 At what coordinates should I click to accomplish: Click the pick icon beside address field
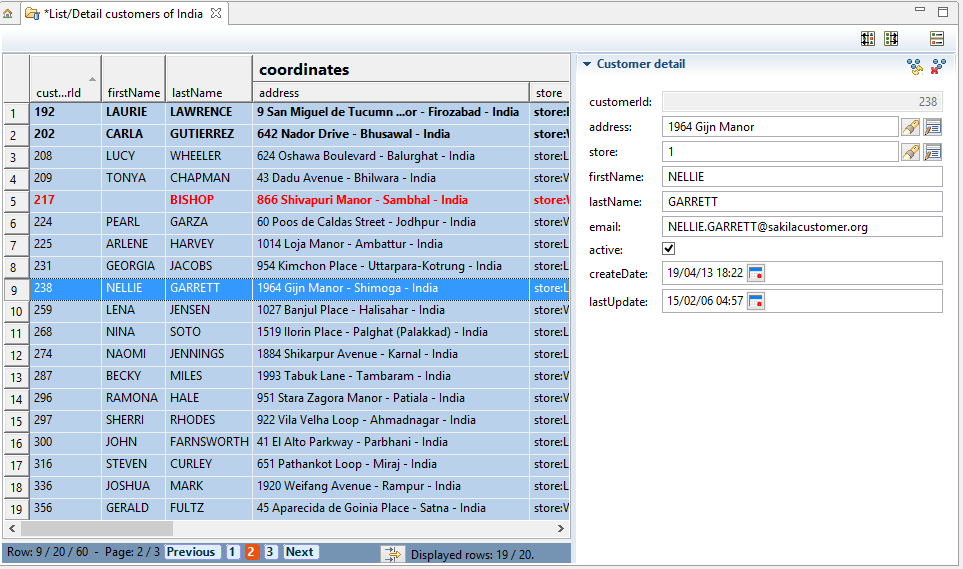pos(910,127)
